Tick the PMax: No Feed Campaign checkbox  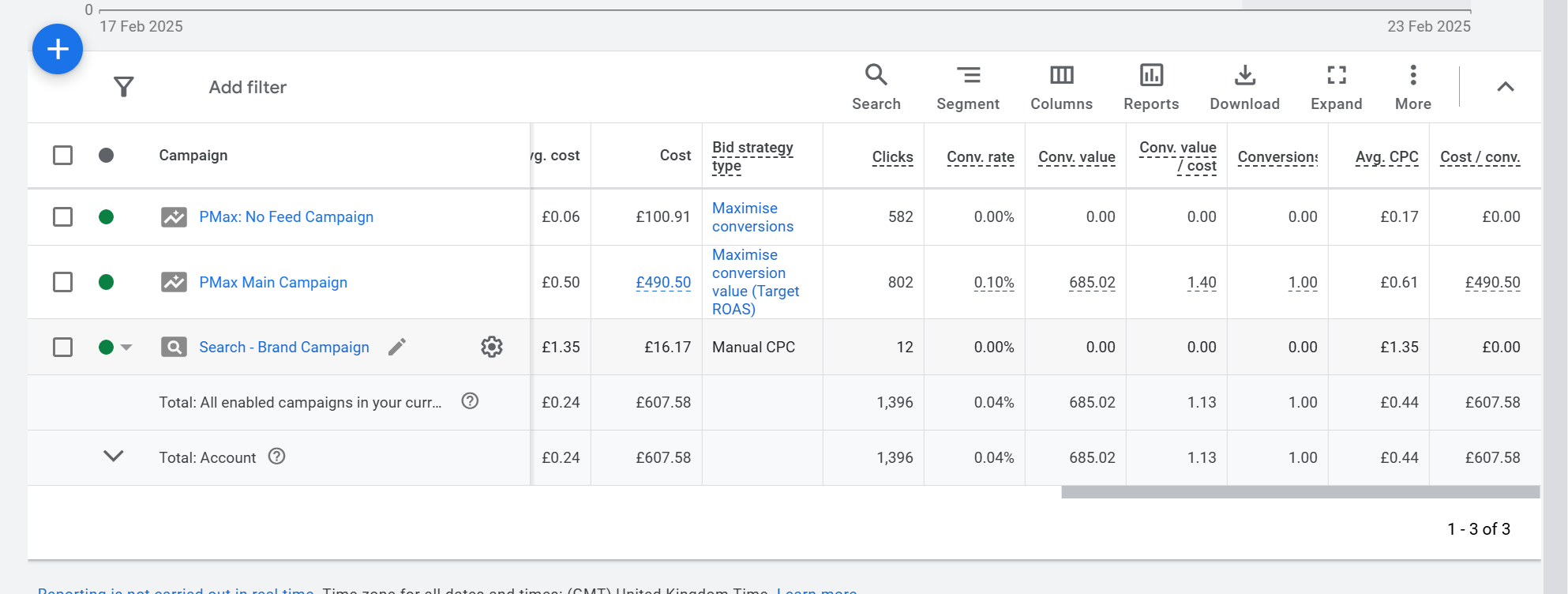point(63,216)
